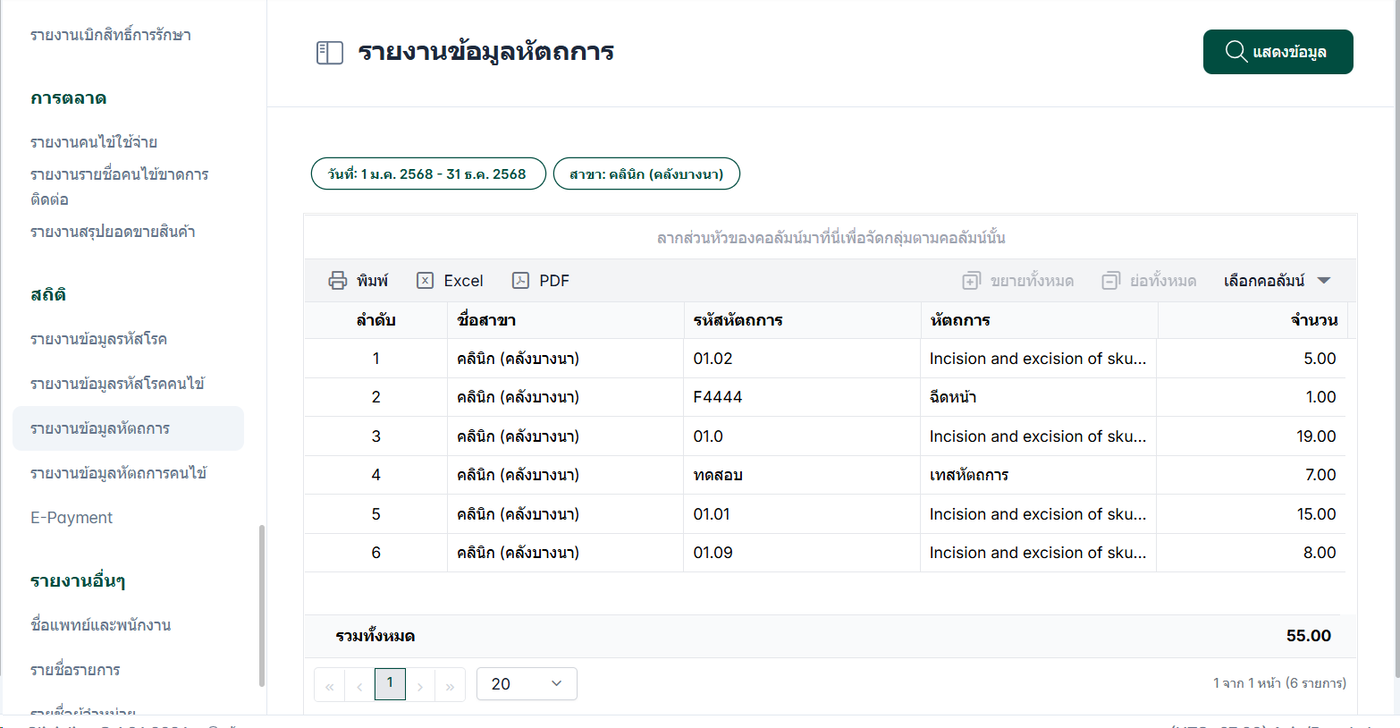The image size is (1400, 728).
Task: Click the ขยายทั้งหมด expand all button
Action: click(1018, 281)
